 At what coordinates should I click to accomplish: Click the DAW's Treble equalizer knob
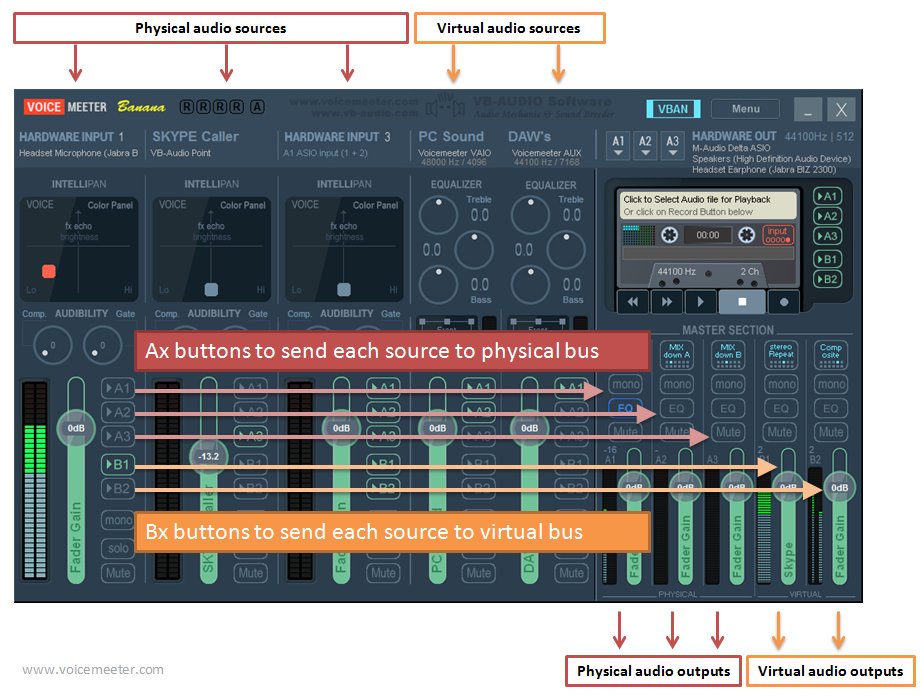click(530, 215)
